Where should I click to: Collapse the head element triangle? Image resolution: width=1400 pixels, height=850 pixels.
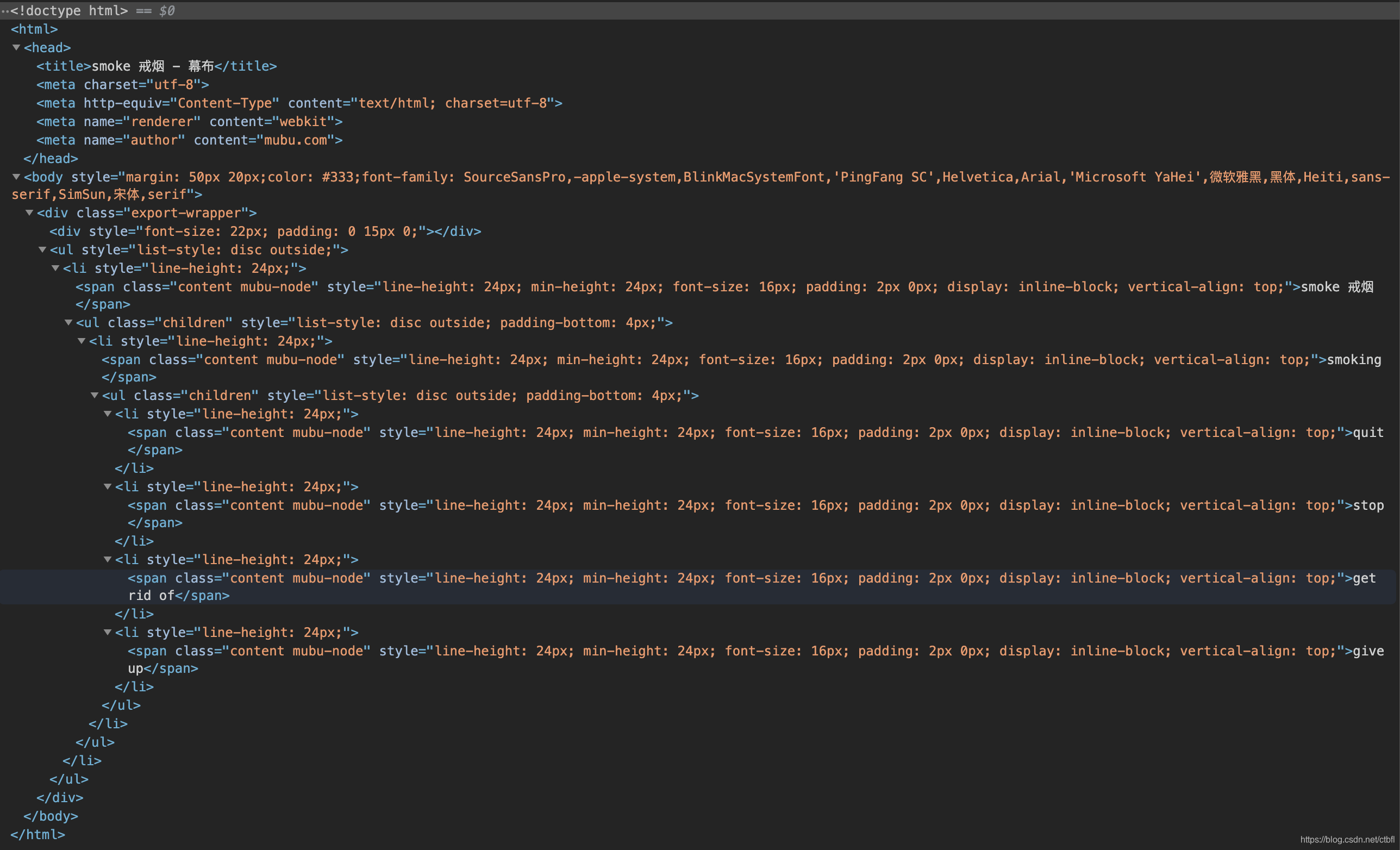[16, 48]
